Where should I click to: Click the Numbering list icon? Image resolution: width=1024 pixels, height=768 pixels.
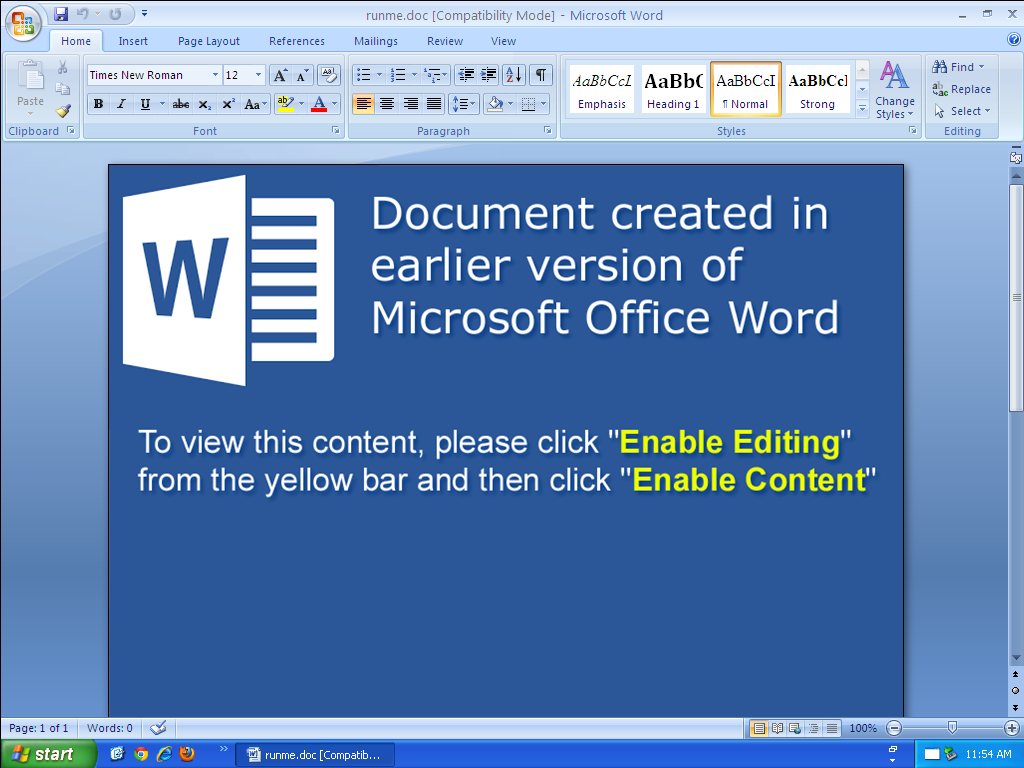pos(398,75)
